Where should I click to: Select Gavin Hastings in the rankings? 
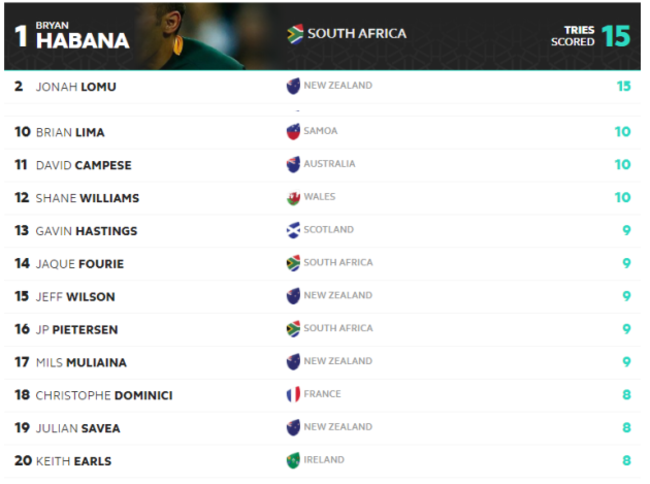[x=86, y=231]
